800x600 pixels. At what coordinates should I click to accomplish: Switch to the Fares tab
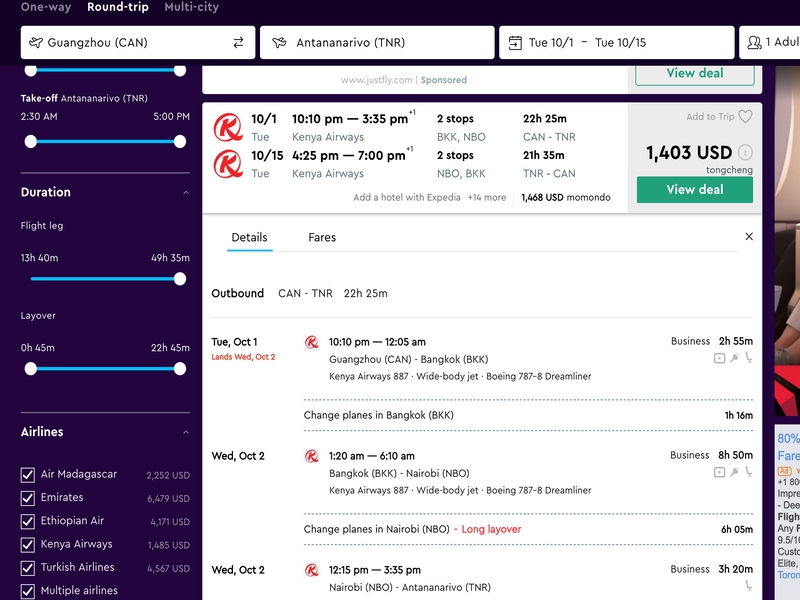point(322,237)
